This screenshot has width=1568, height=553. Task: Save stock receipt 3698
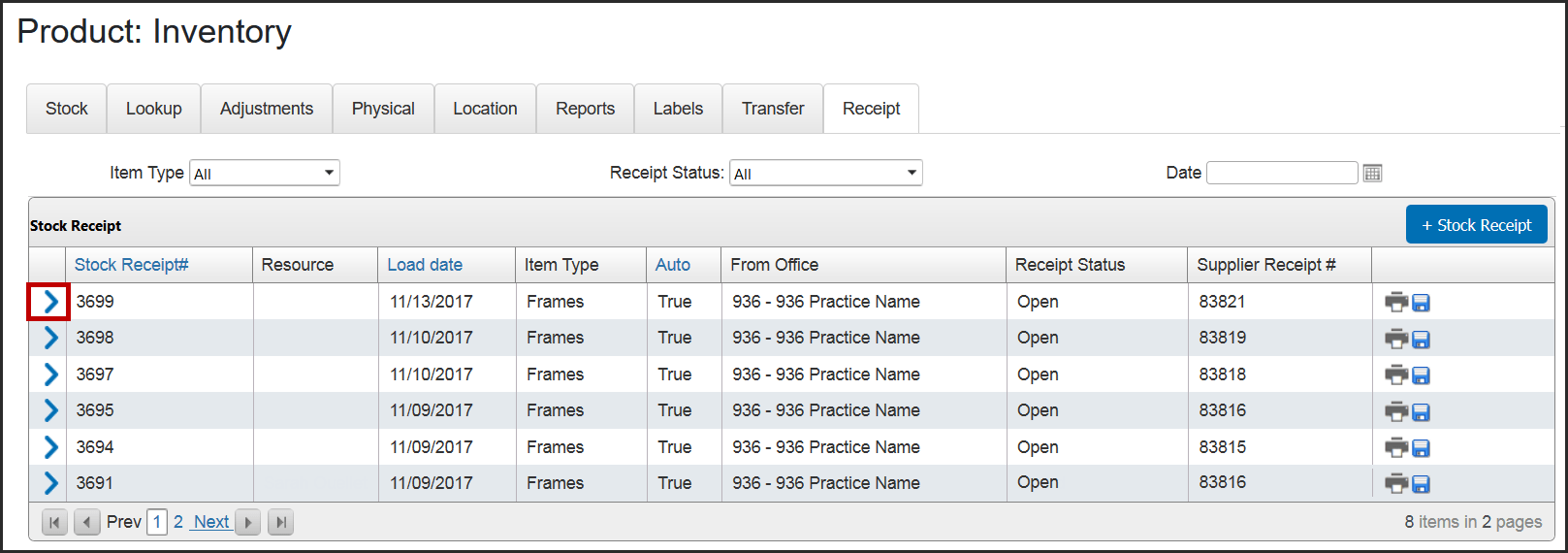click(1421, 339)
